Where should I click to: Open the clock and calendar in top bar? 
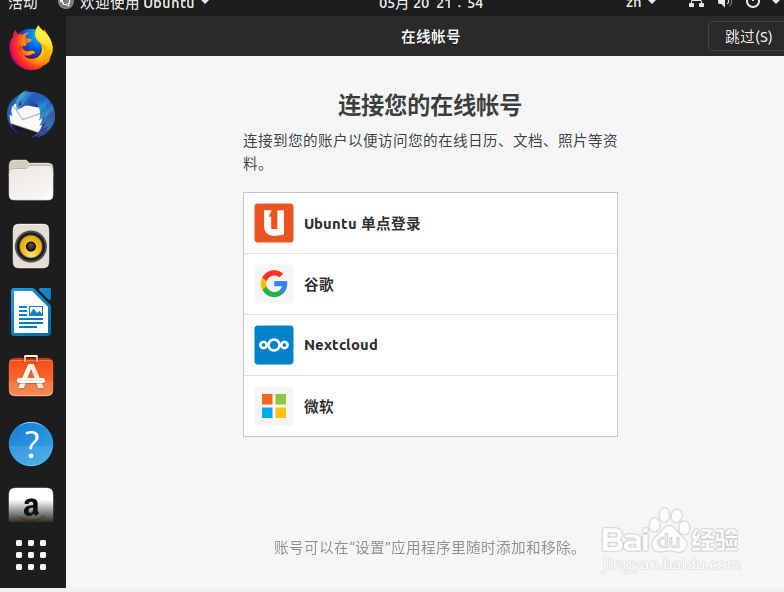431,5
